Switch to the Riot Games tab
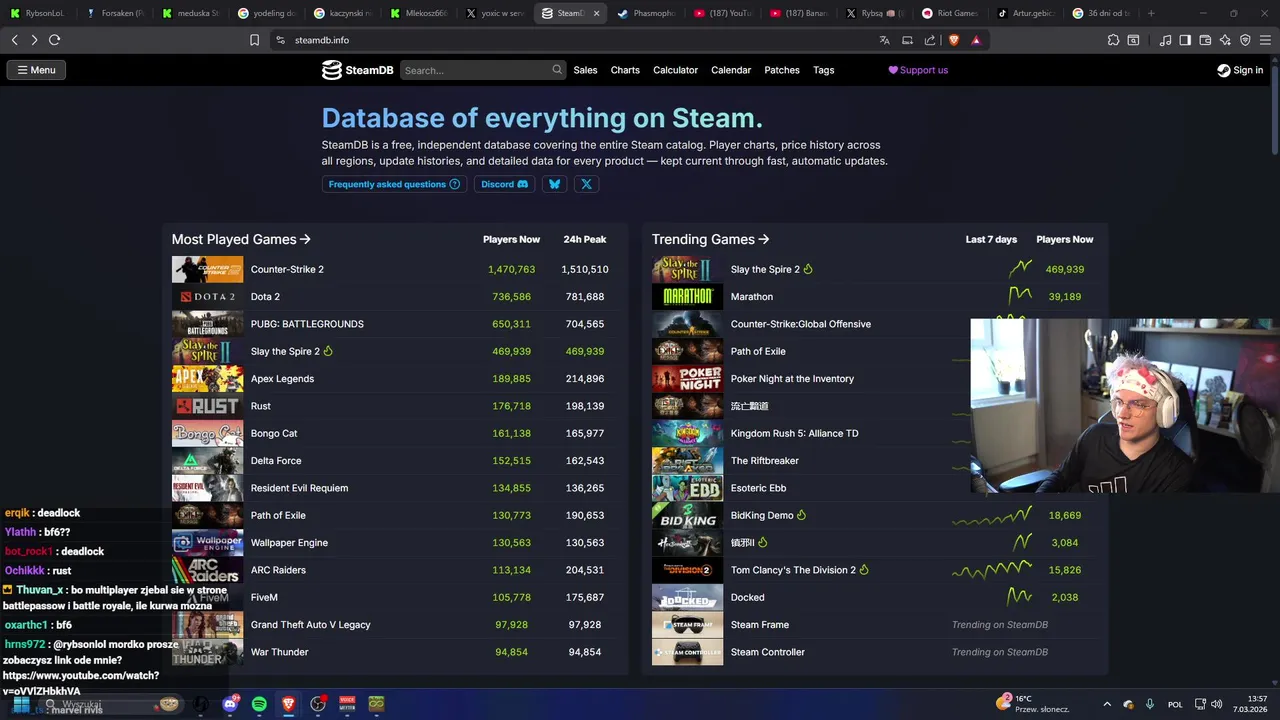 950,13
